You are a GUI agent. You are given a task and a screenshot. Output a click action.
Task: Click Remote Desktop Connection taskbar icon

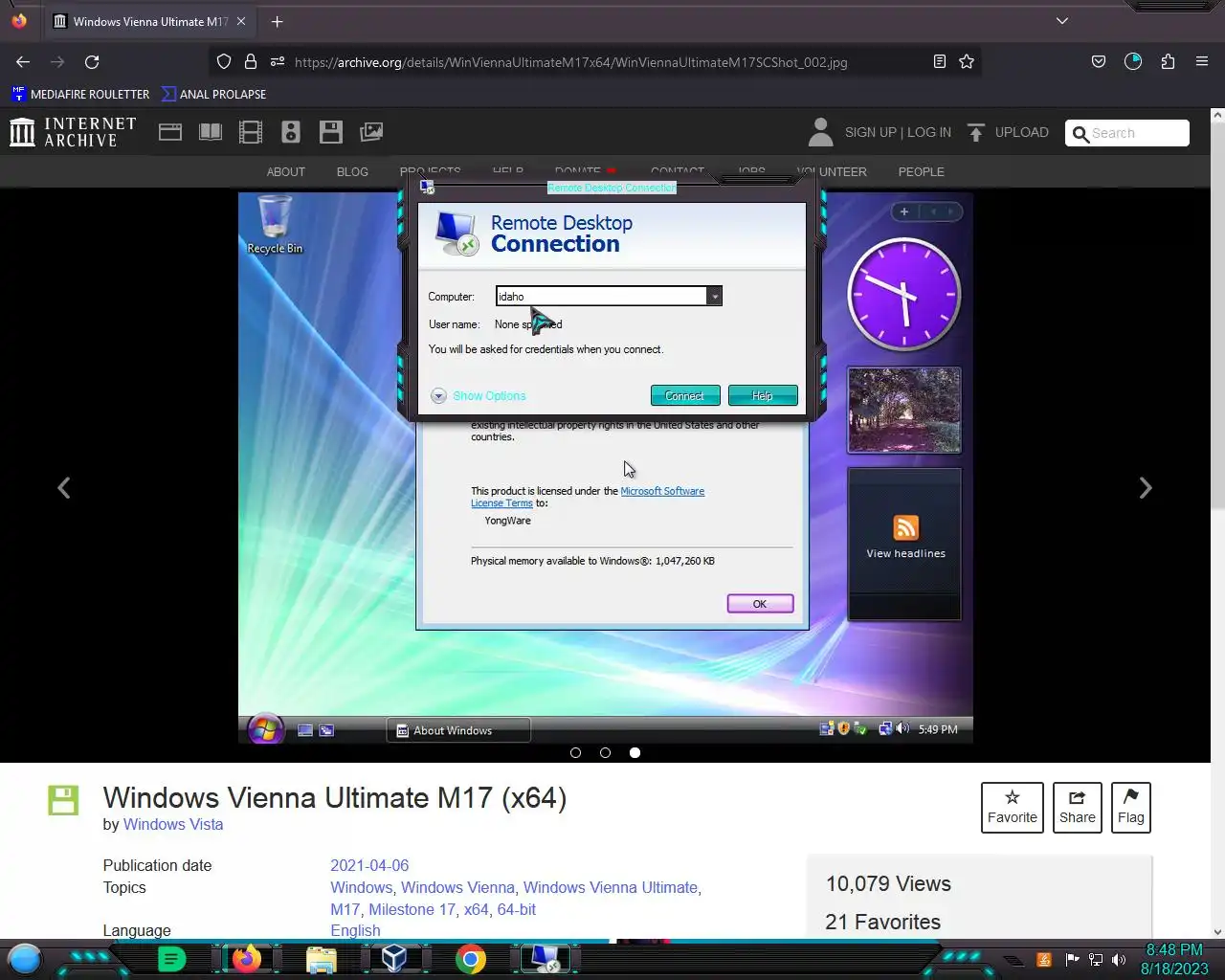tap(546, 959)
